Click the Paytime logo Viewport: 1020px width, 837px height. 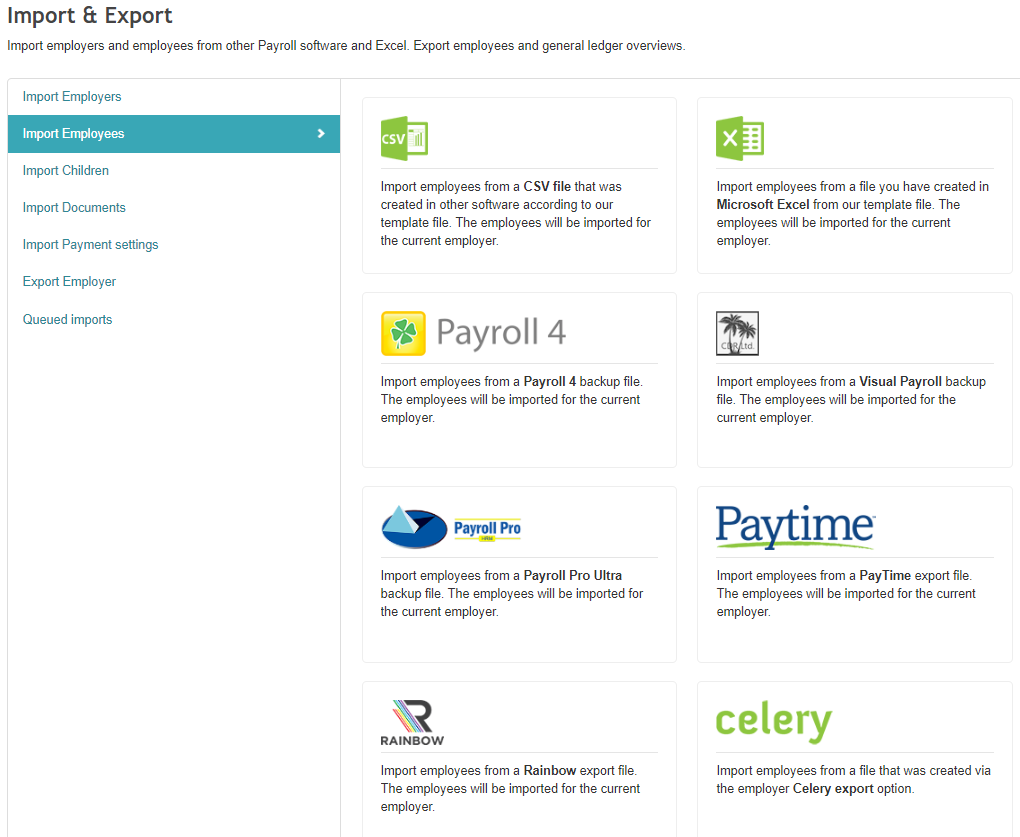pos(795,527)
